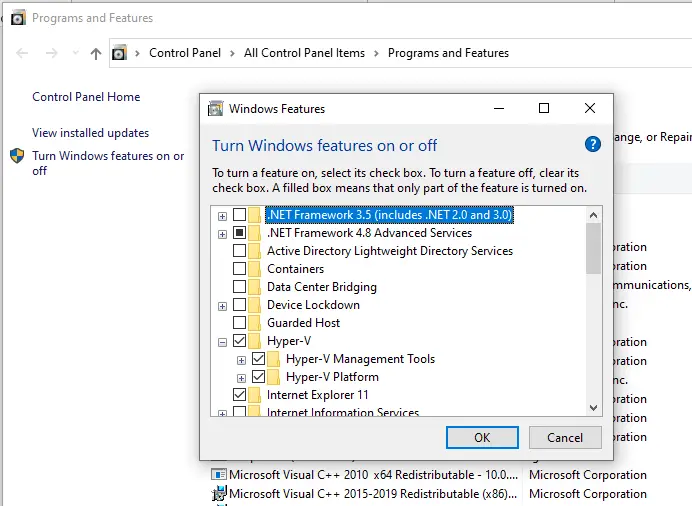Viewport: 692px width, 506px height.
Task: Disable Internet Explorer 11 checkbox
Action: pyautogui.click(x=239, y=395)
